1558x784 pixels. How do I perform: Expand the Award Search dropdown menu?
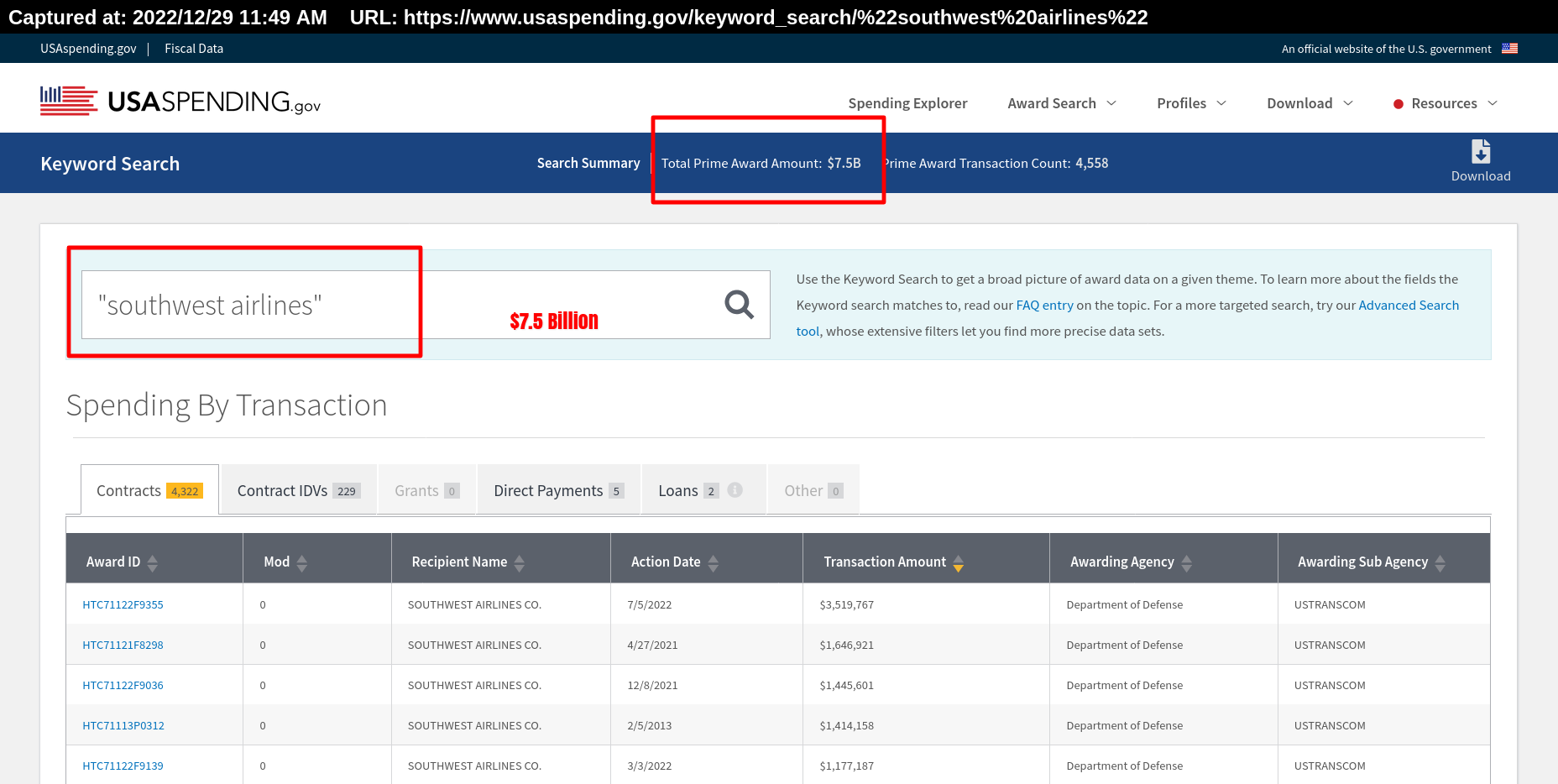pyautogui.click(x=1062, y=103)
